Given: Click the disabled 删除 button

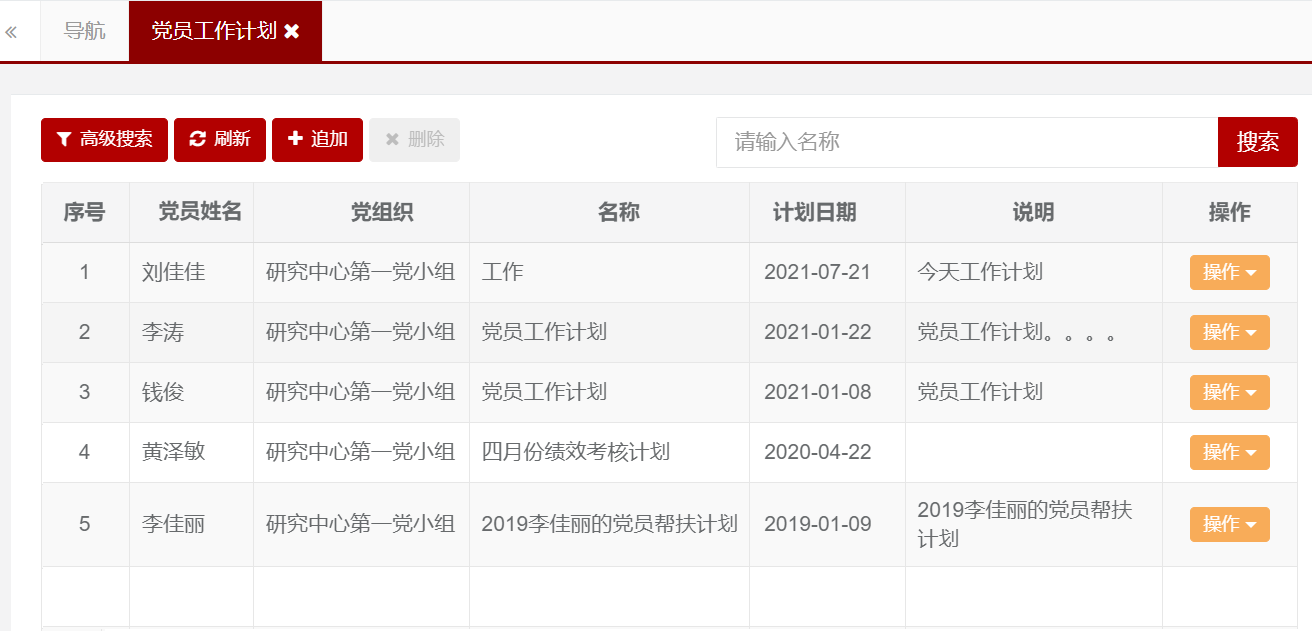Looking at the screenshot, I should point(414,139).
